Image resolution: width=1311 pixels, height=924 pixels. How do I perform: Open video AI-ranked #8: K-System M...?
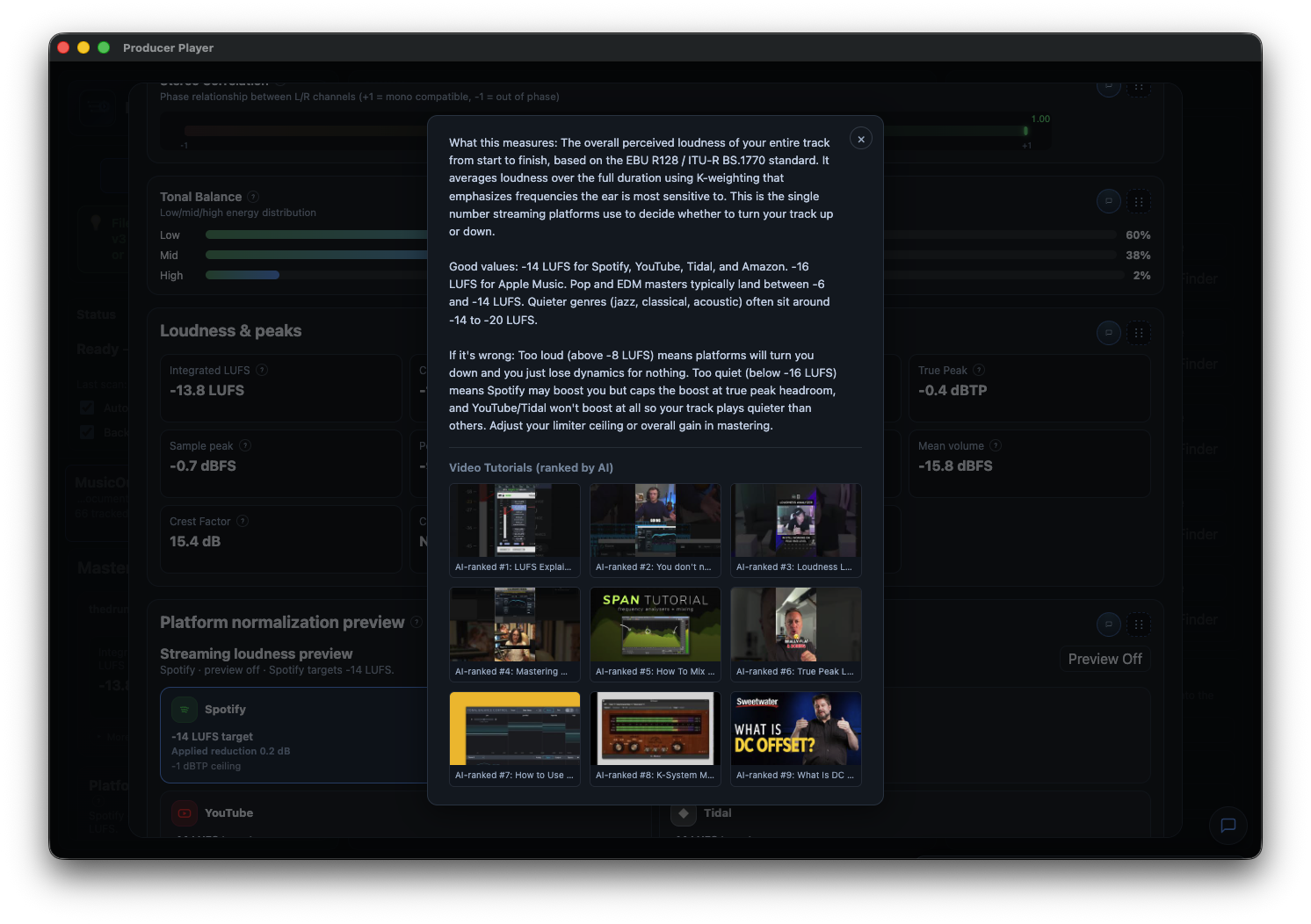655,739
